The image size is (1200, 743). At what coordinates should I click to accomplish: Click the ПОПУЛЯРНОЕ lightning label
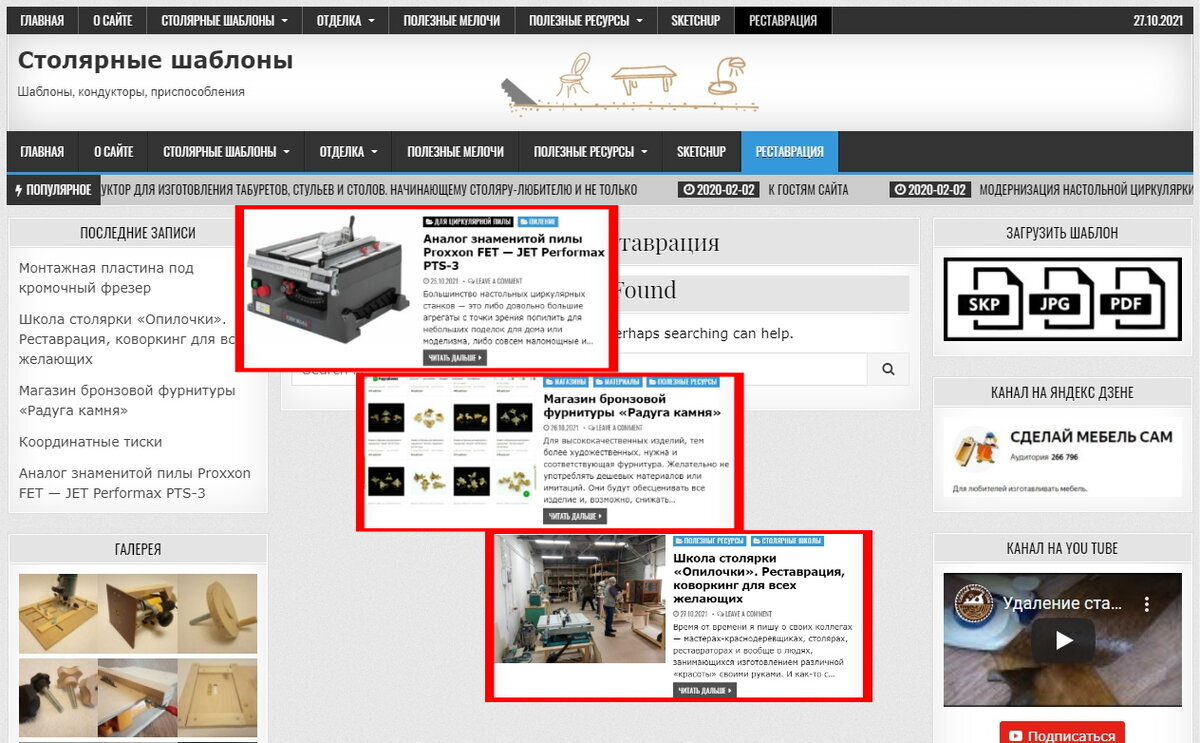54,189
